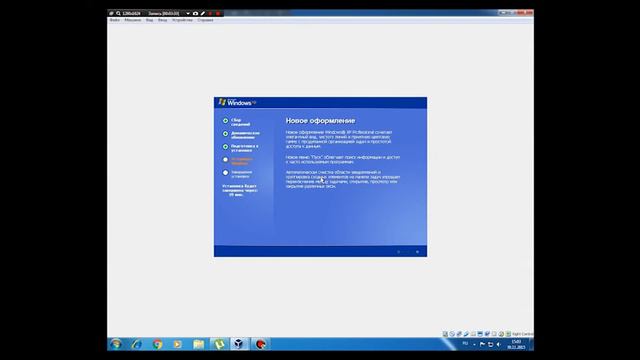Open the Справка menu
Screen dimensions: 640x360
point(205,20)
